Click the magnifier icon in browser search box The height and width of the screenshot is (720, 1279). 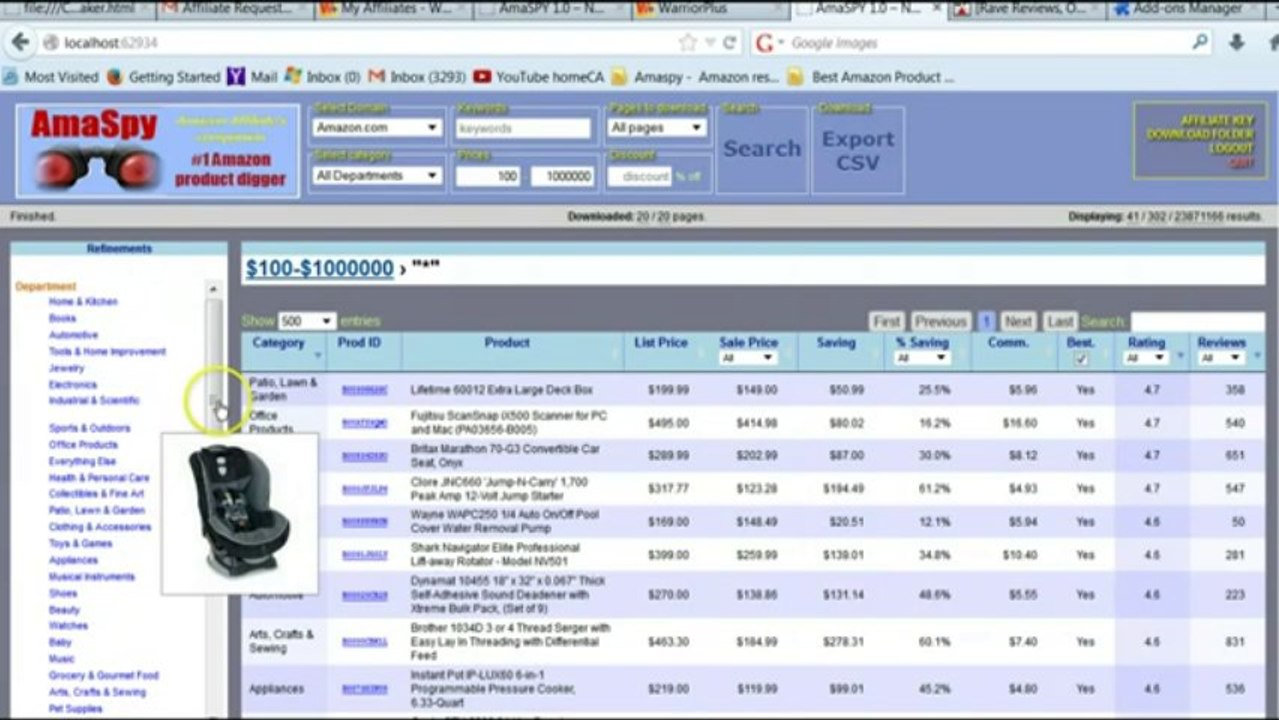(1200, 42)
